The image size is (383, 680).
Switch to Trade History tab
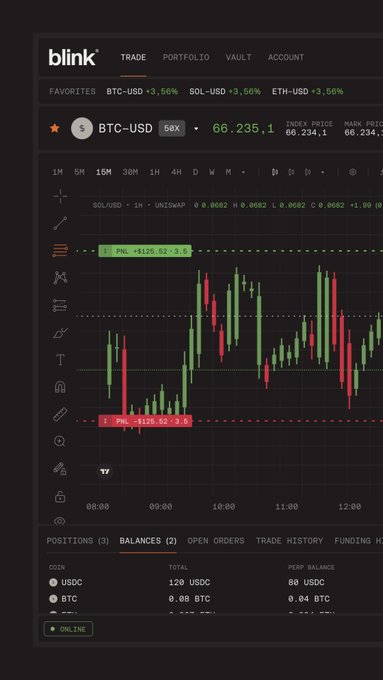[x=289, y=541]
